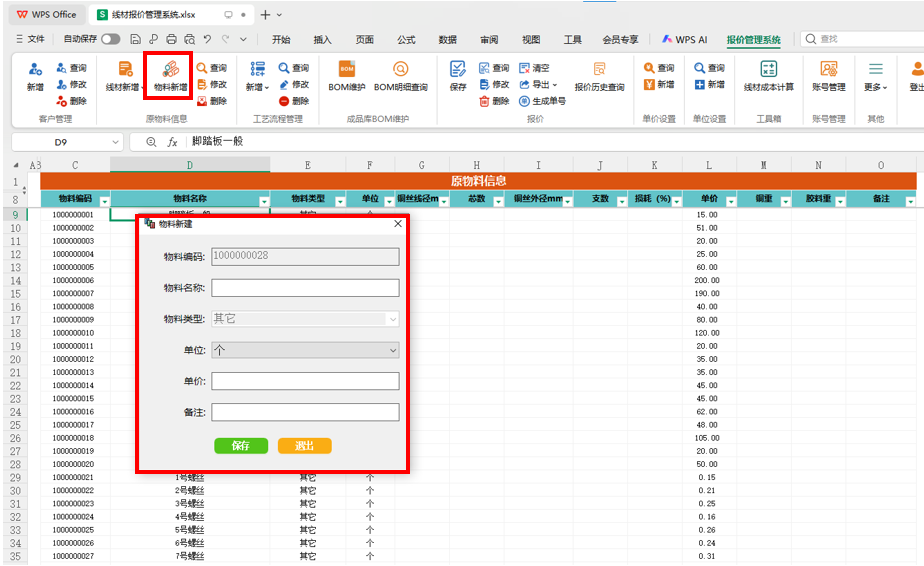This screenshot has height=566, width=924.
Task: Open the 物料名称 column filter arrow
Action: [x=264, y=202]
